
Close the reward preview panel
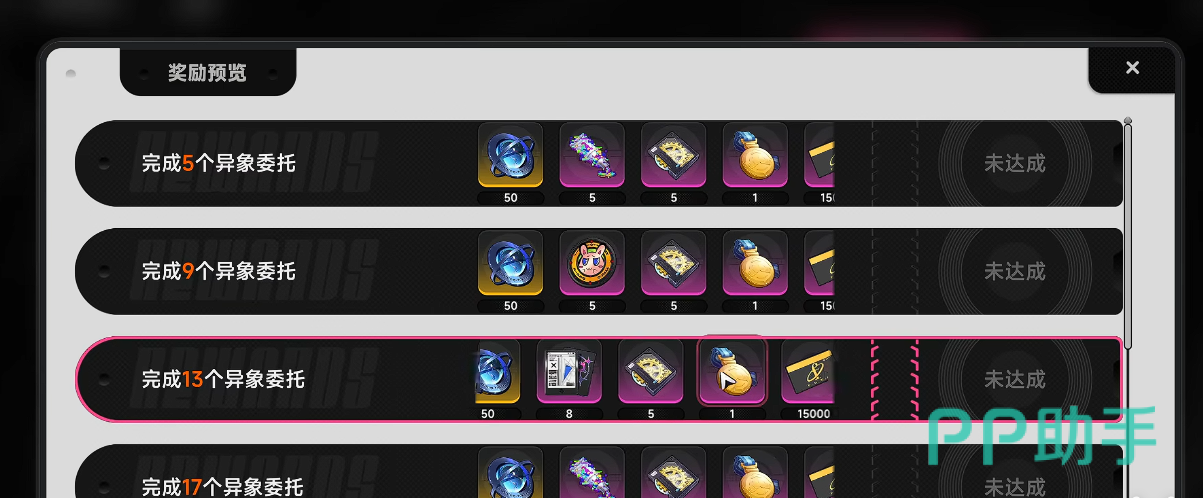pyautogui.click(x=1132, y=68)
